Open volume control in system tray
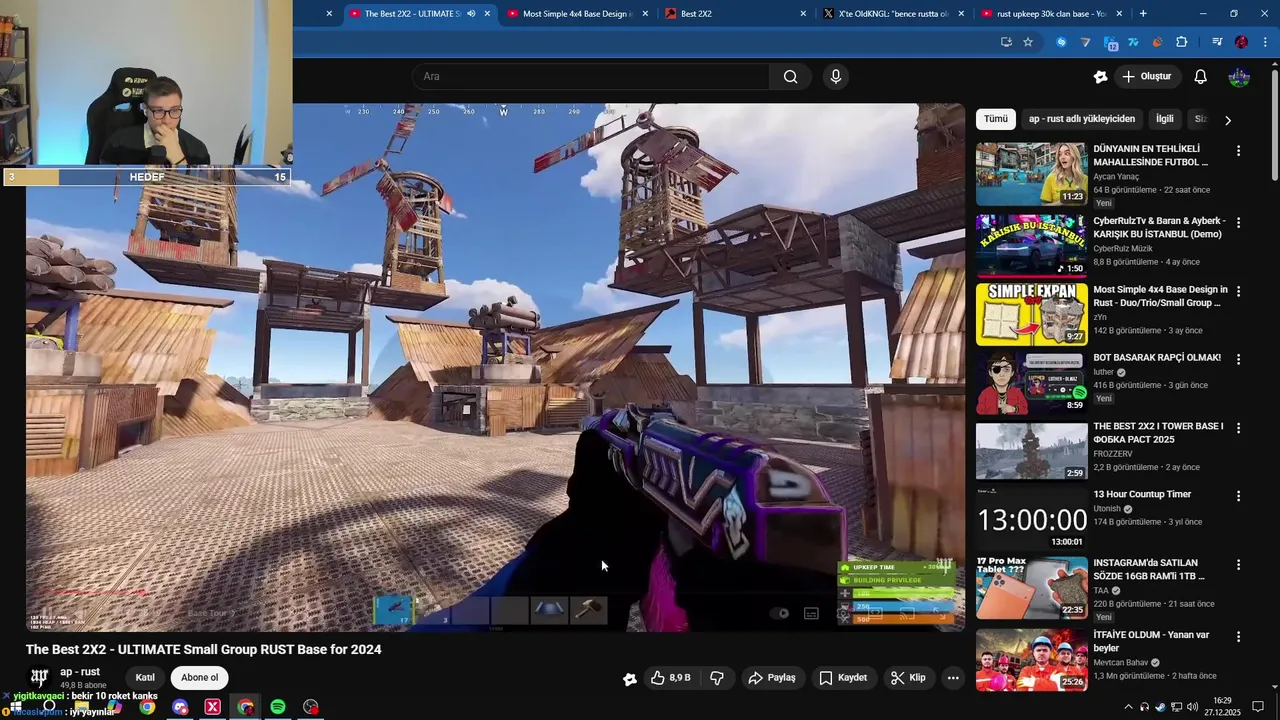This screenshot has width=1280, height=720. tap(1191, 707)
